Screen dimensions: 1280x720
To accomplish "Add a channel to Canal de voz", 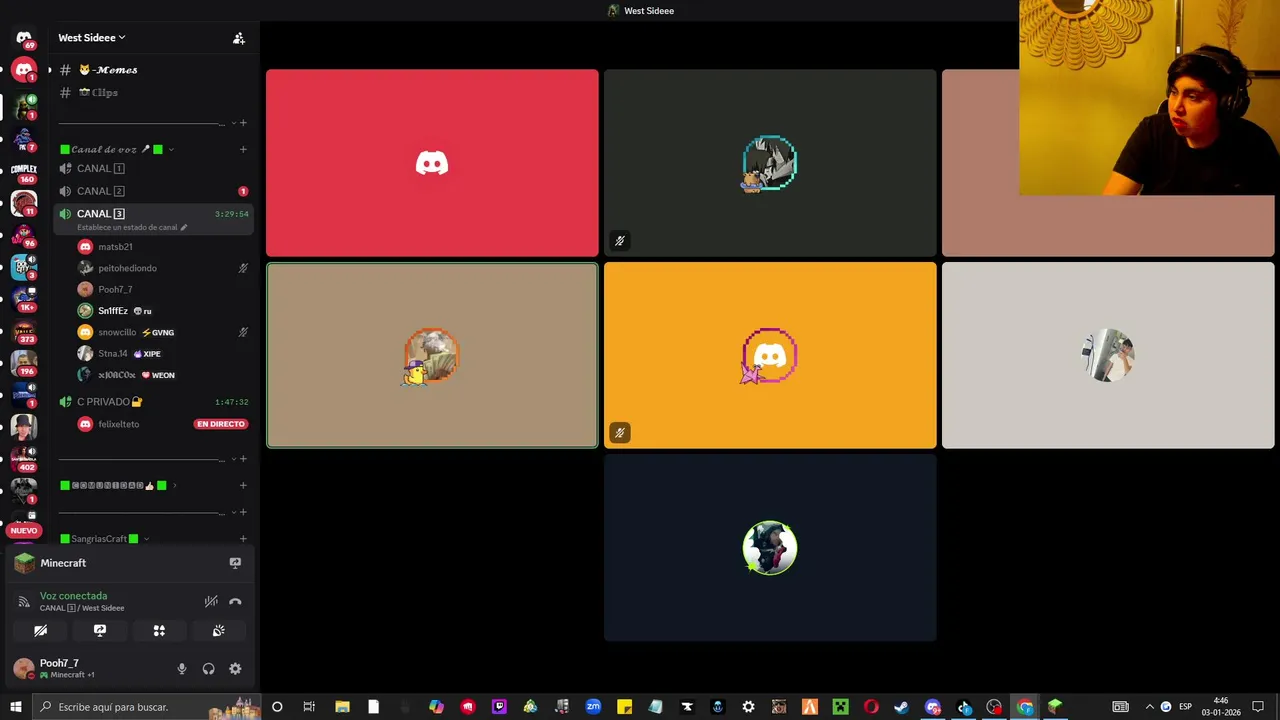I will (x=243, y=149).
